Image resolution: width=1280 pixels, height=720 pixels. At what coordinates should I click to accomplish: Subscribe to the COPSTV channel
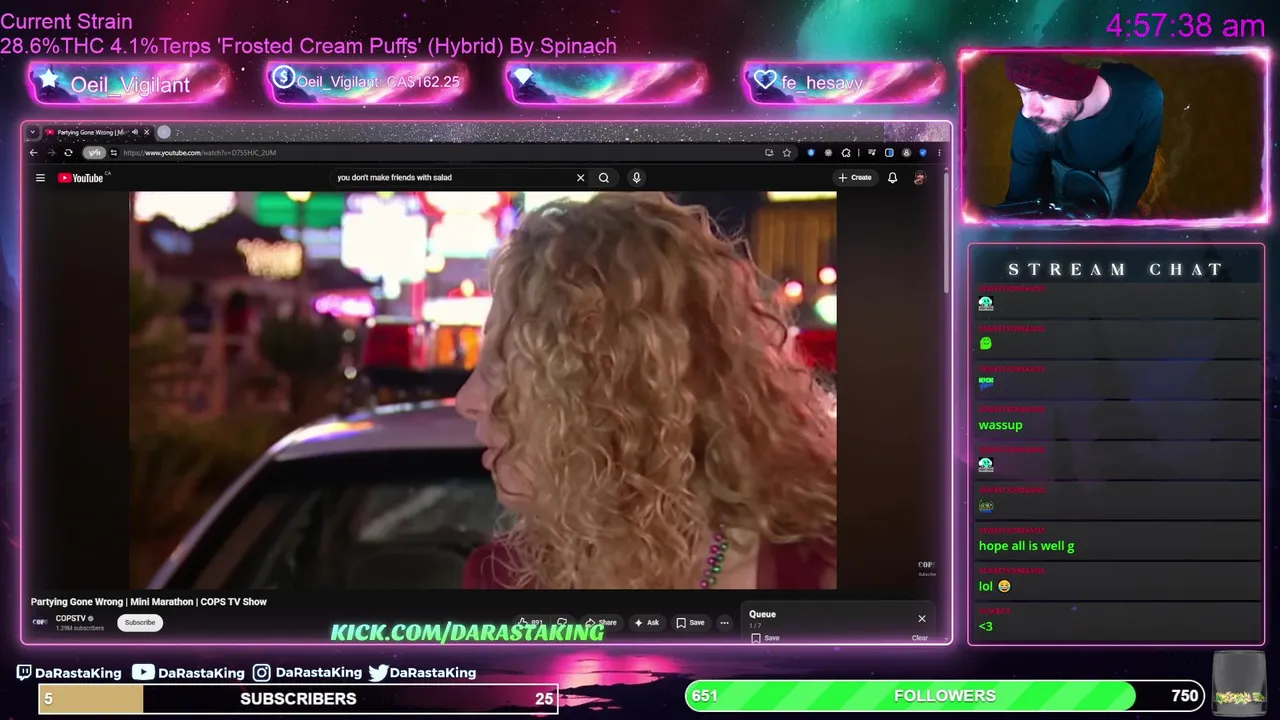coord(140,622)
